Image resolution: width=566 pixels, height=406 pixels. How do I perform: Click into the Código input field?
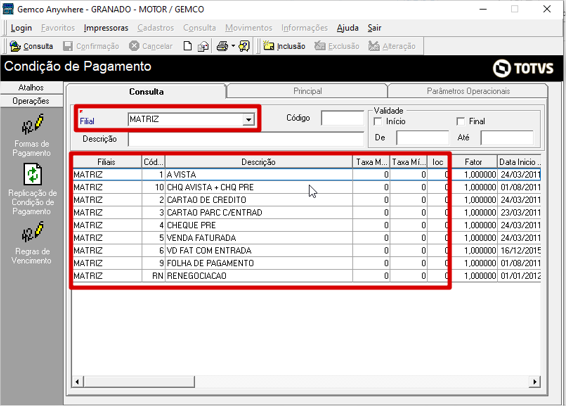tap(342, 118)
